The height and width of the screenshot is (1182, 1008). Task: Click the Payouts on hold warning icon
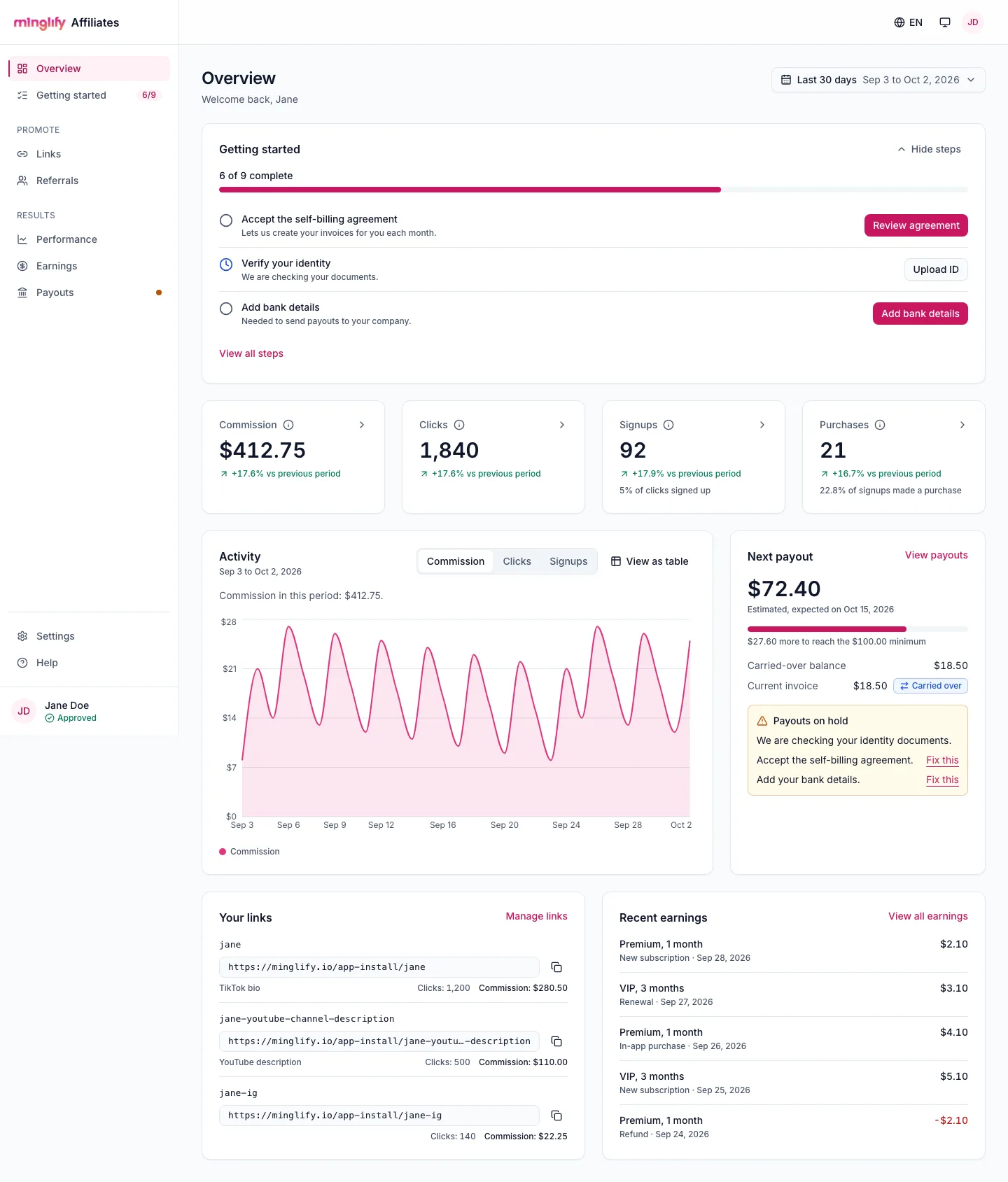point(762,721)
